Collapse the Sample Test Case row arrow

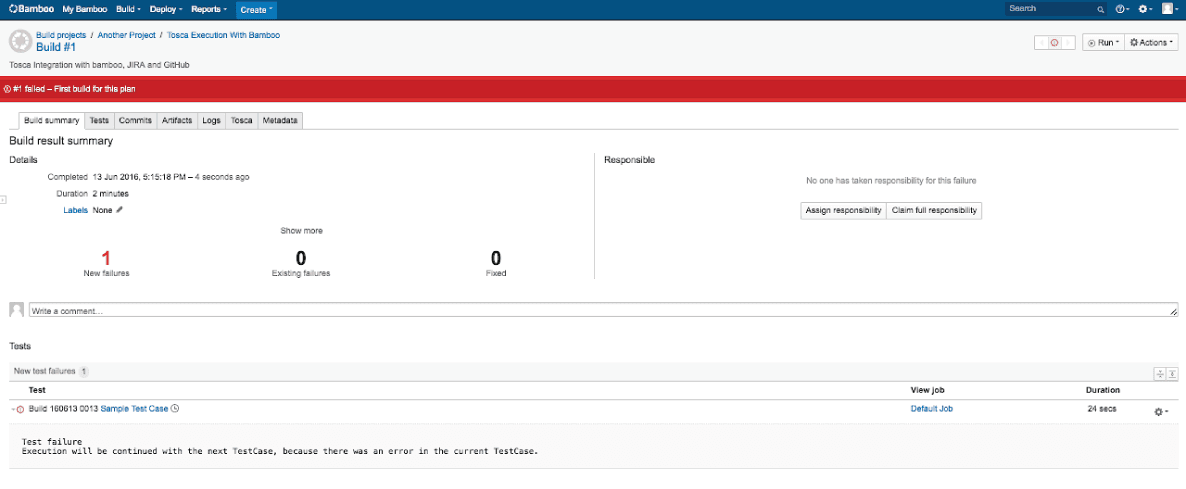(x=13, y=410)
